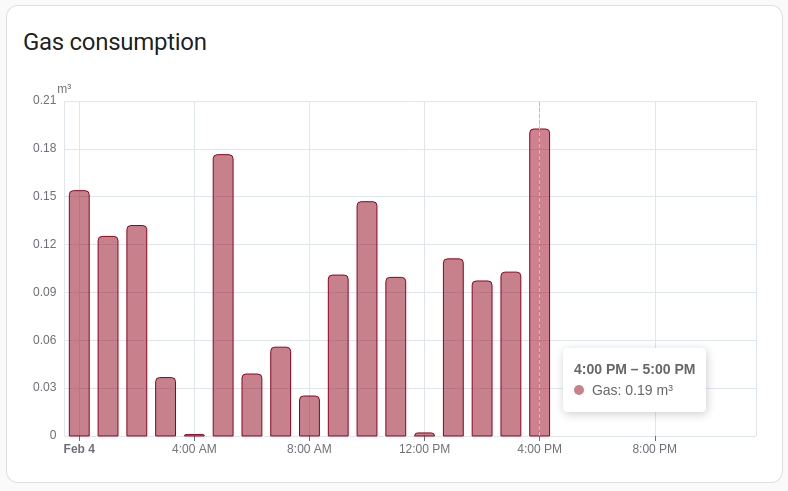Viewport: 788px width, 491px height.
Task: Click the 4:00 AM axis label
Action: click(x=194, y=449)
